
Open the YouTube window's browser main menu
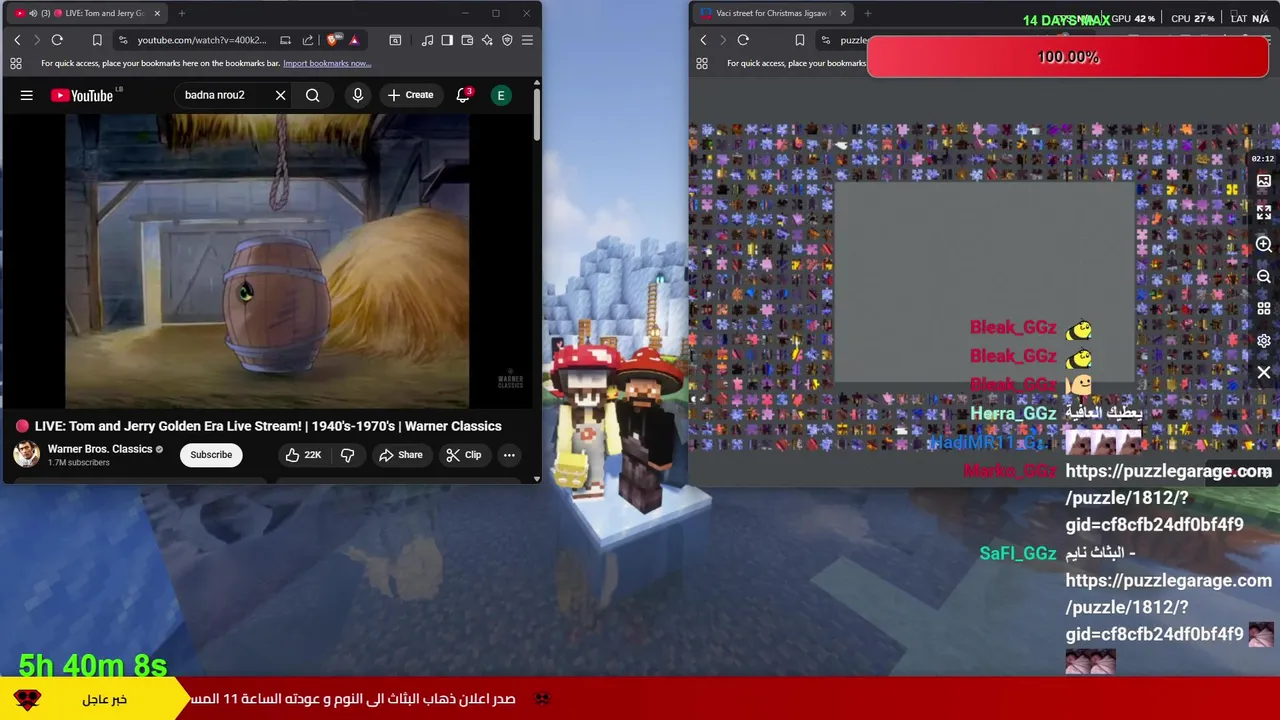coord(527,40)
